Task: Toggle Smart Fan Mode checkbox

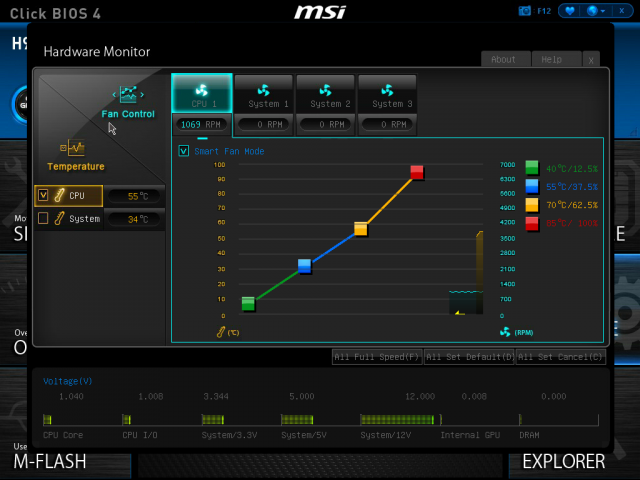Action: pos(184,151)
